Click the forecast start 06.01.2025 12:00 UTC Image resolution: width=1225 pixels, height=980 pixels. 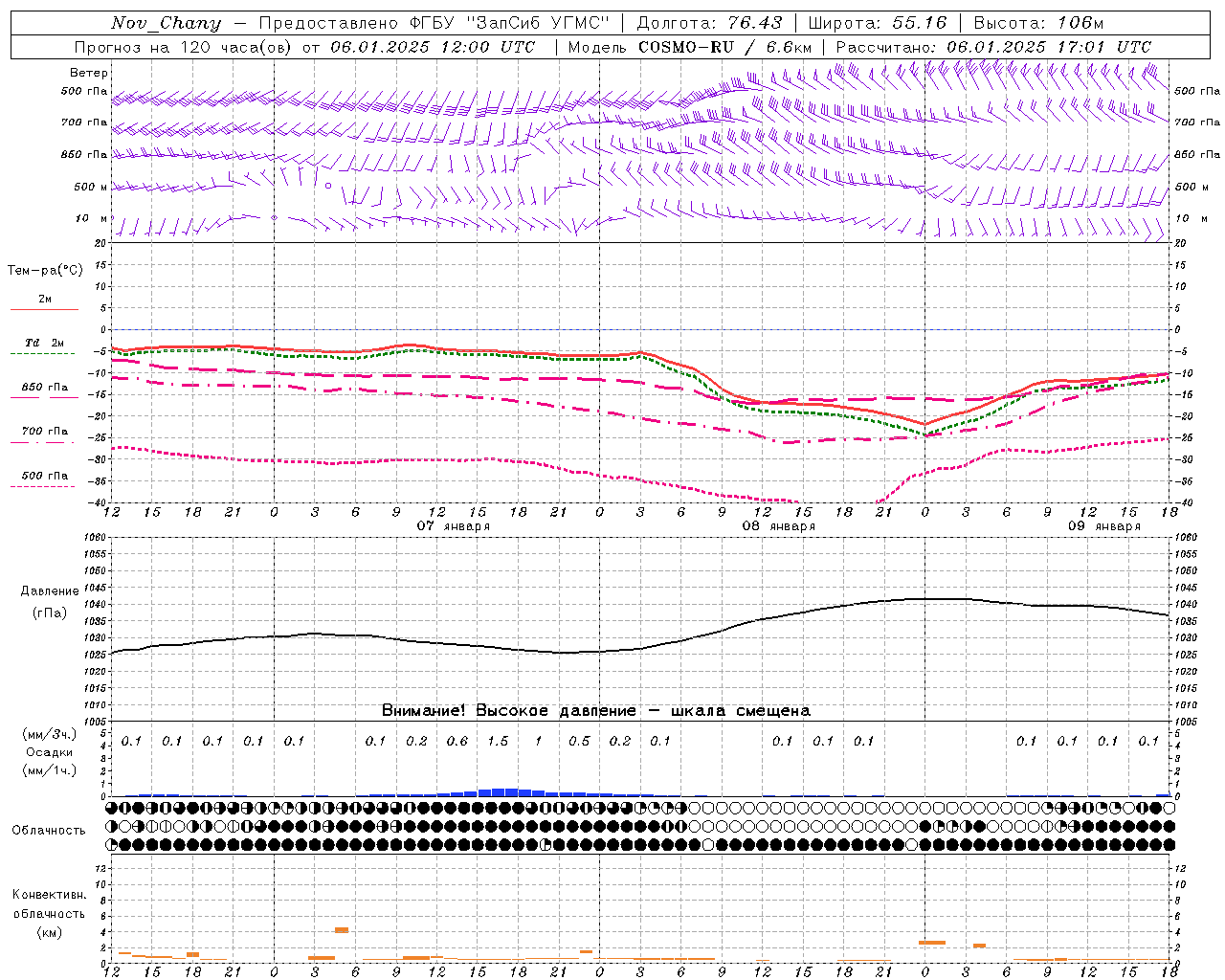point(433,47)
